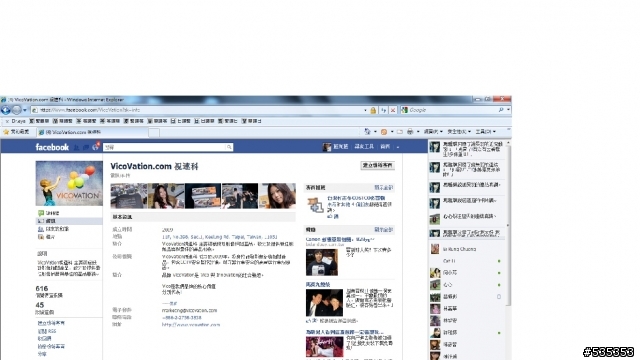Viewport: 640px width, 360px height.
Task: Click the IE home icon in command bar
Action: pos(367,132)
